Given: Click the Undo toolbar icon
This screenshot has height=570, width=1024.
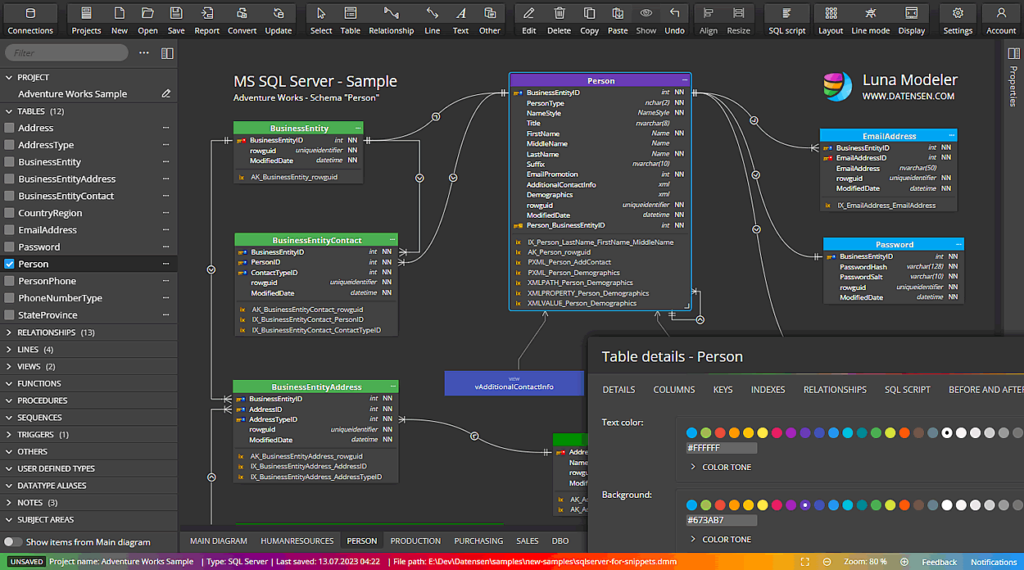Looking at the screenshot, I should click(675, 20).
